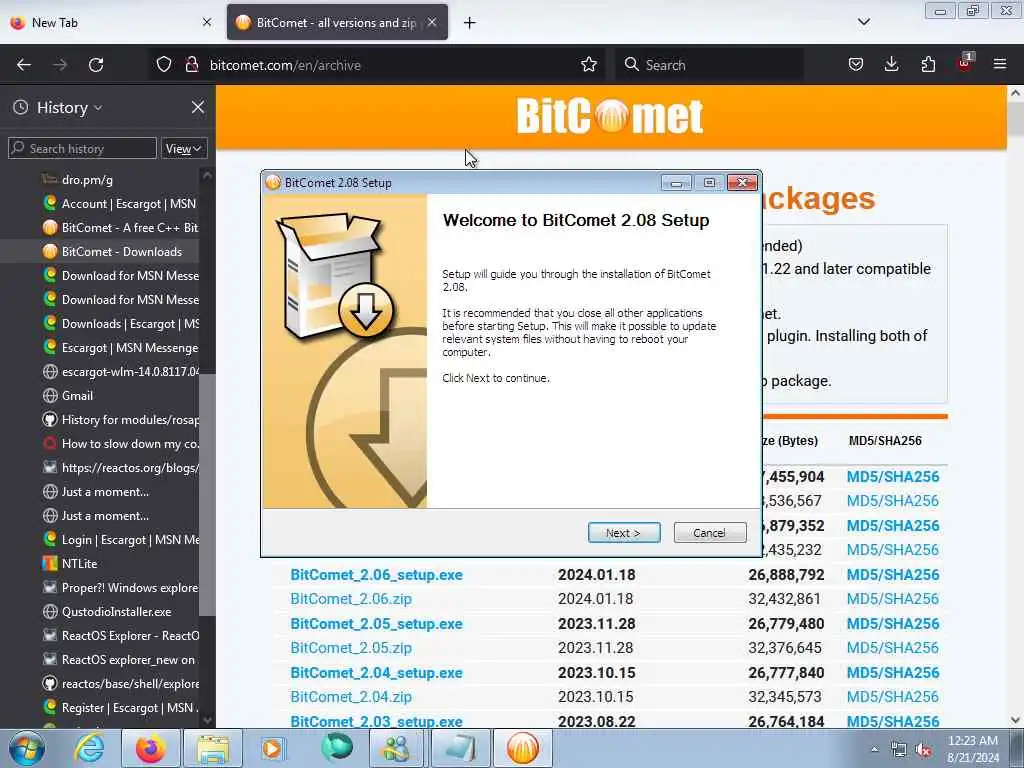Download BitComet_2.05.zip
Viewport: 1024px width, 768px height.
click(x=351, y=648)
